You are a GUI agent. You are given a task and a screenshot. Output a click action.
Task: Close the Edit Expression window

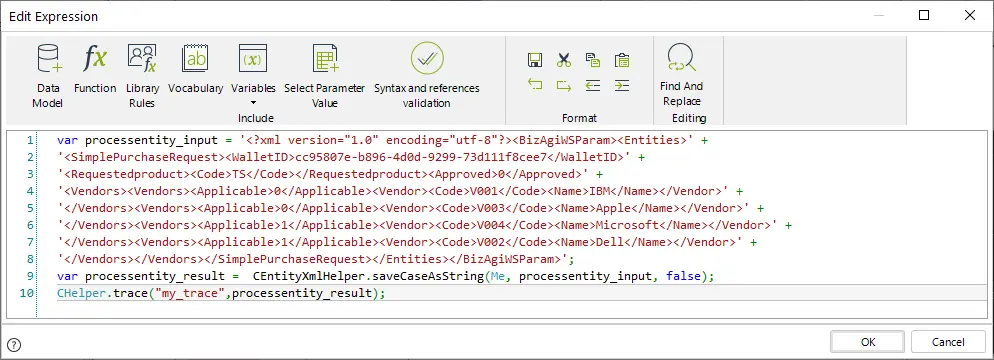tap(970, 15)
